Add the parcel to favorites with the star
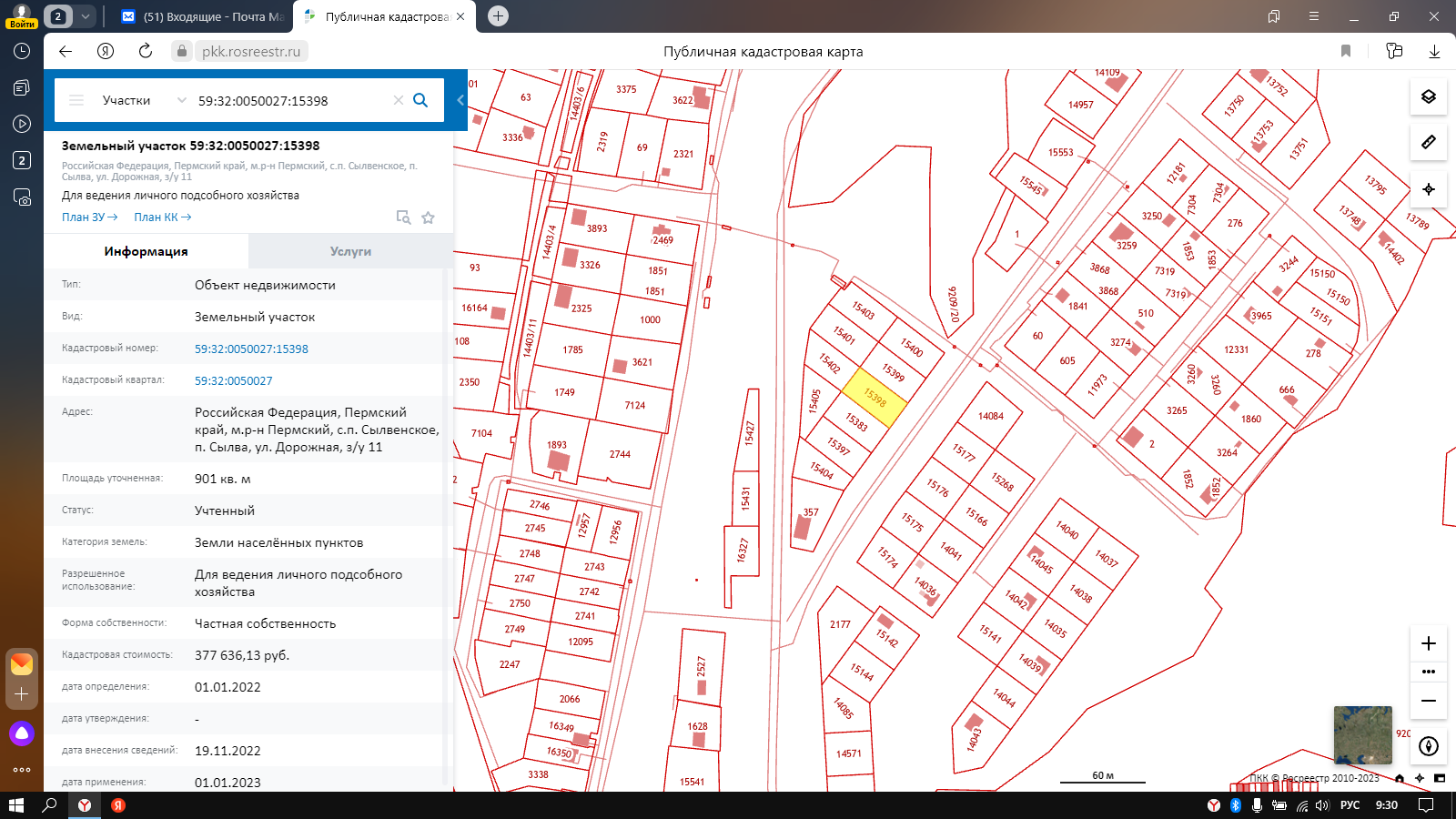The height and width of the screenshot is (819, 1456). 428,217
